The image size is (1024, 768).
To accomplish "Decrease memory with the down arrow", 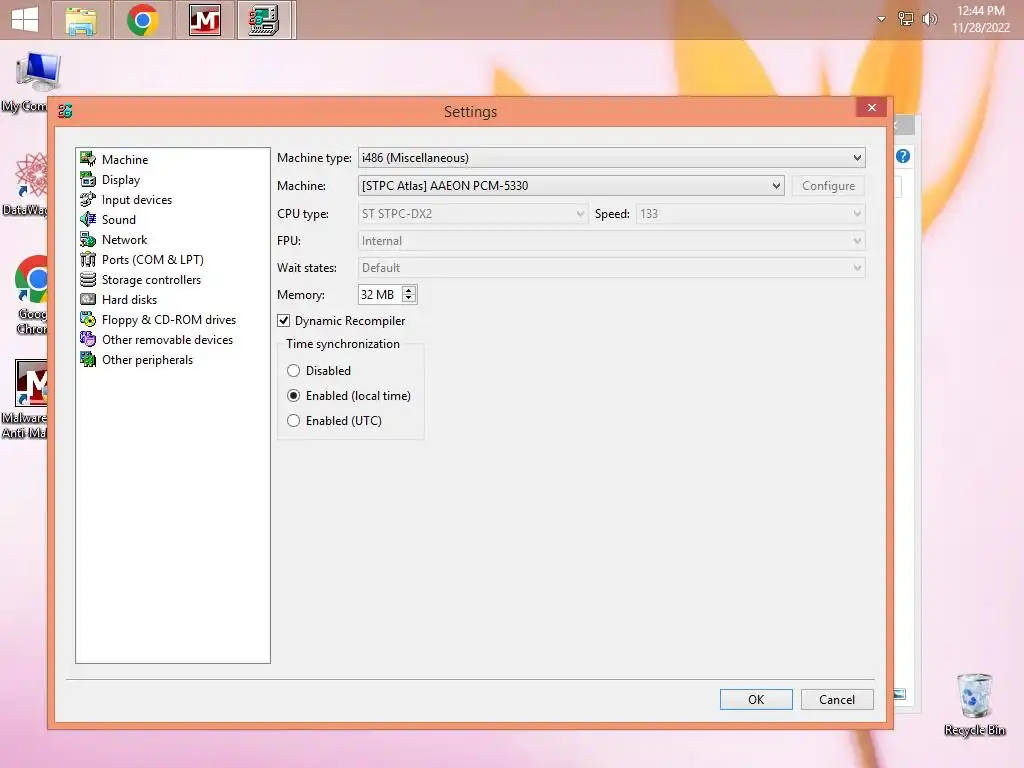I will 409,298.
